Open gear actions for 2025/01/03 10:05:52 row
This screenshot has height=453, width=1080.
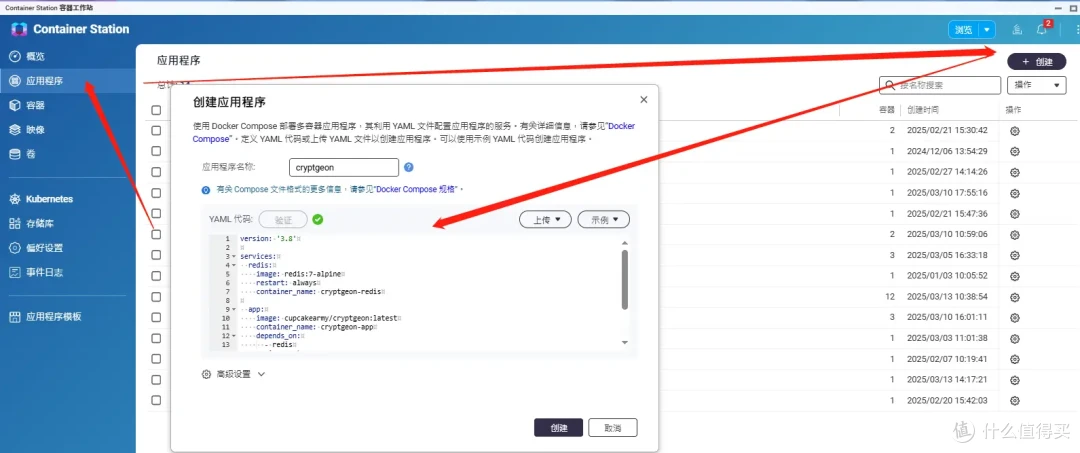(x=1014, y=276)
